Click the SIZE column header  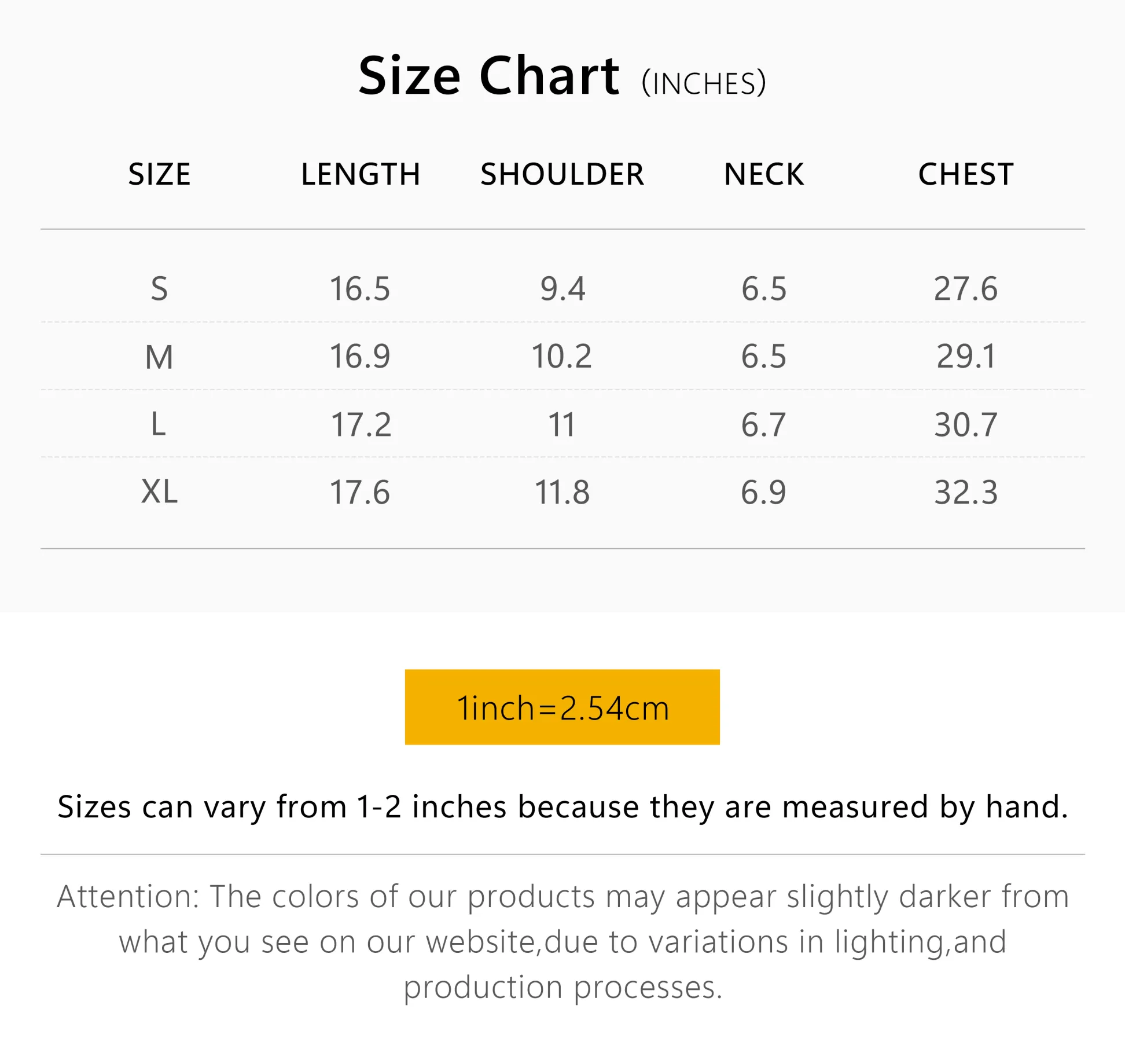(159, 174)
